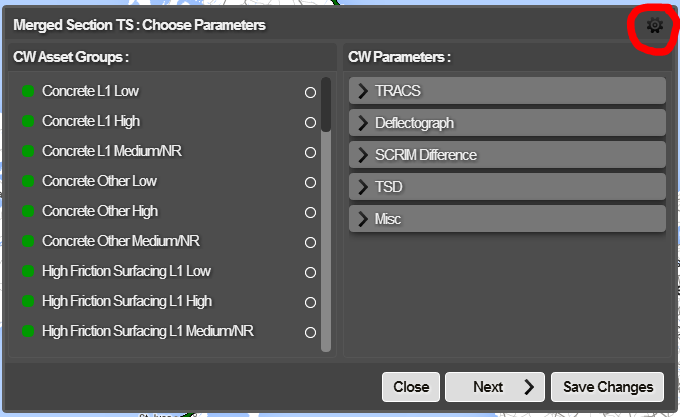
Task: Click green dot beside Concrete Other Low
Action: coord(28,182)
